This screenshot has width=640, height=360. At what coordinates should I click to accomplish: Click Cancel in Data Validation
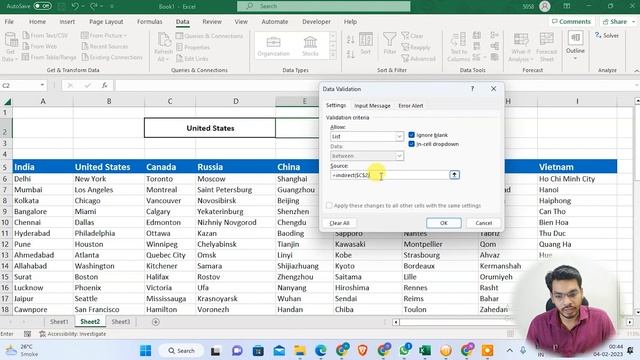click(x=484, y=223)
